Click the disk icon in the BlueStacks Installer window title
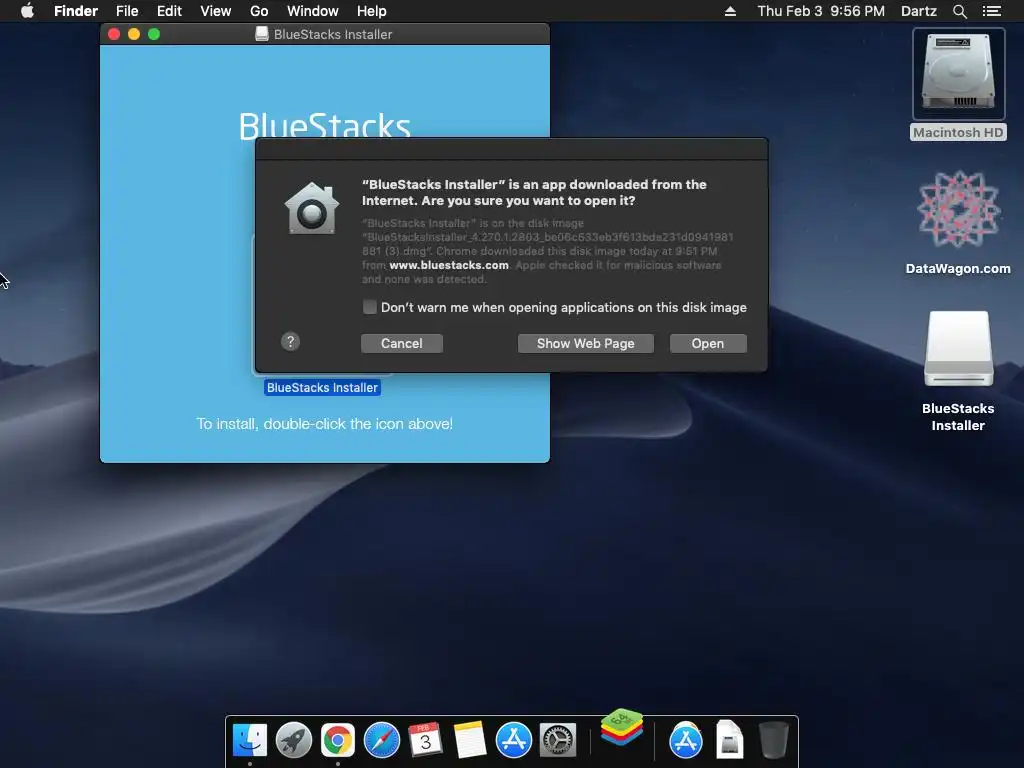This screenshot has height=768, width=1024. 262,34
